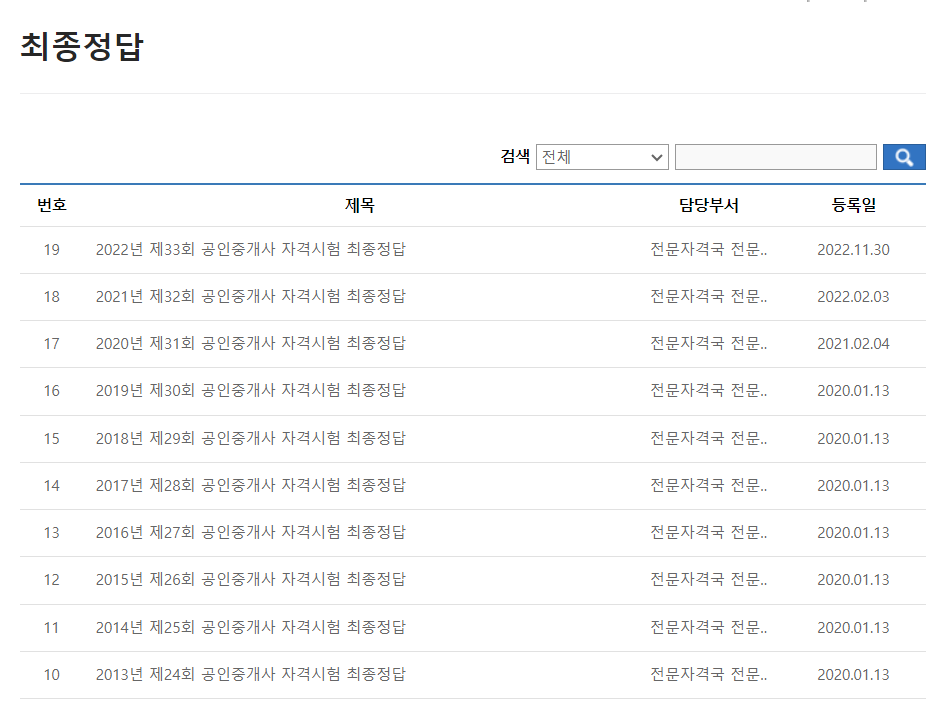
Task: Open 2016년 제27회 공인중개사 자격시험 최종정답
Action: [250, 532]
